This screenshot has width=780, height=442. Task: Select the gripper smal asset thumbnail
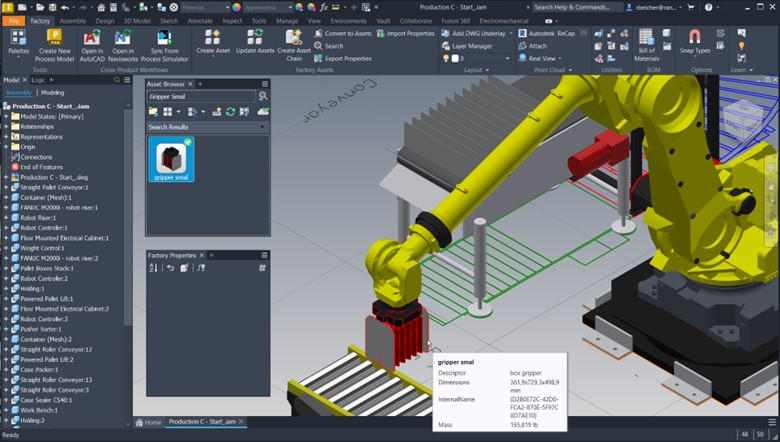point(171,159)
